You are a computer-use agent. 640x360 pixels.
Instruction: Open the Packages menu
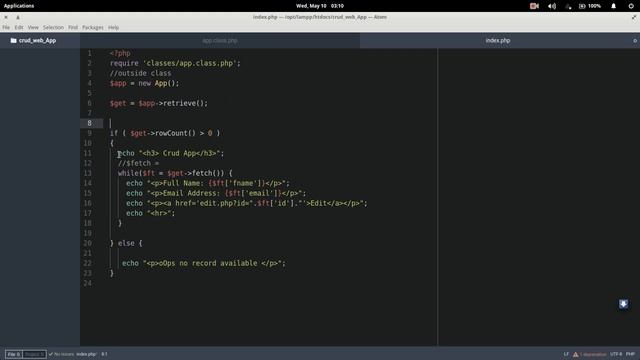[x=93, y=27]
